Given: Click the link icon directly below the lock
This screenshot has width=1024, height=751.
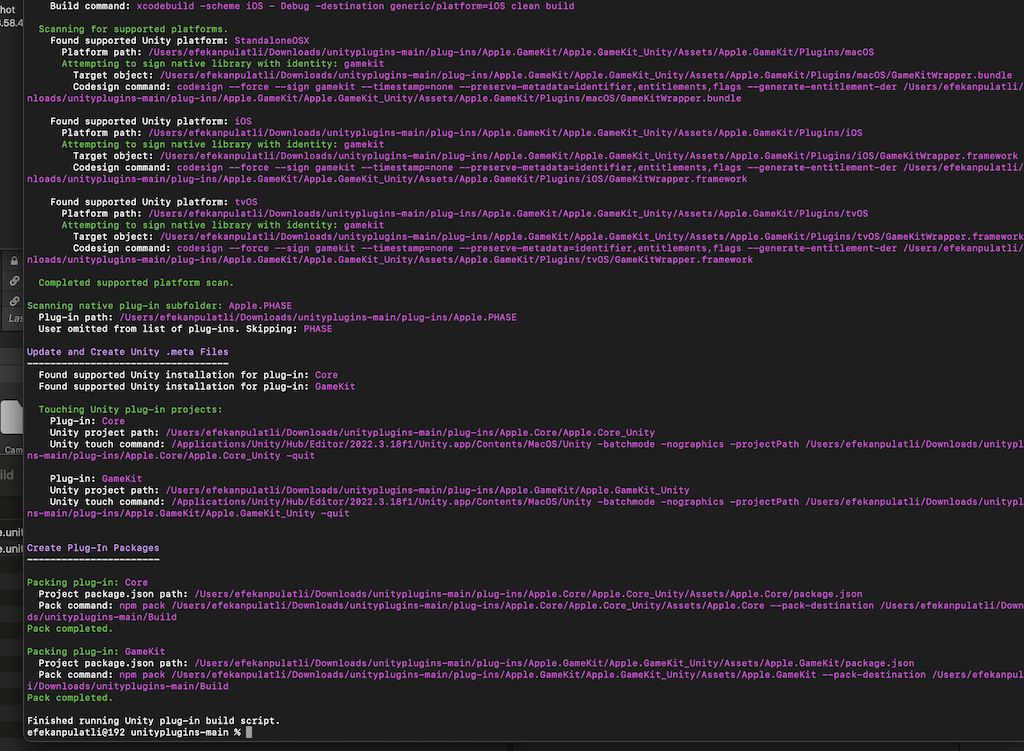Looking at the screenshot, I should 14,281.
